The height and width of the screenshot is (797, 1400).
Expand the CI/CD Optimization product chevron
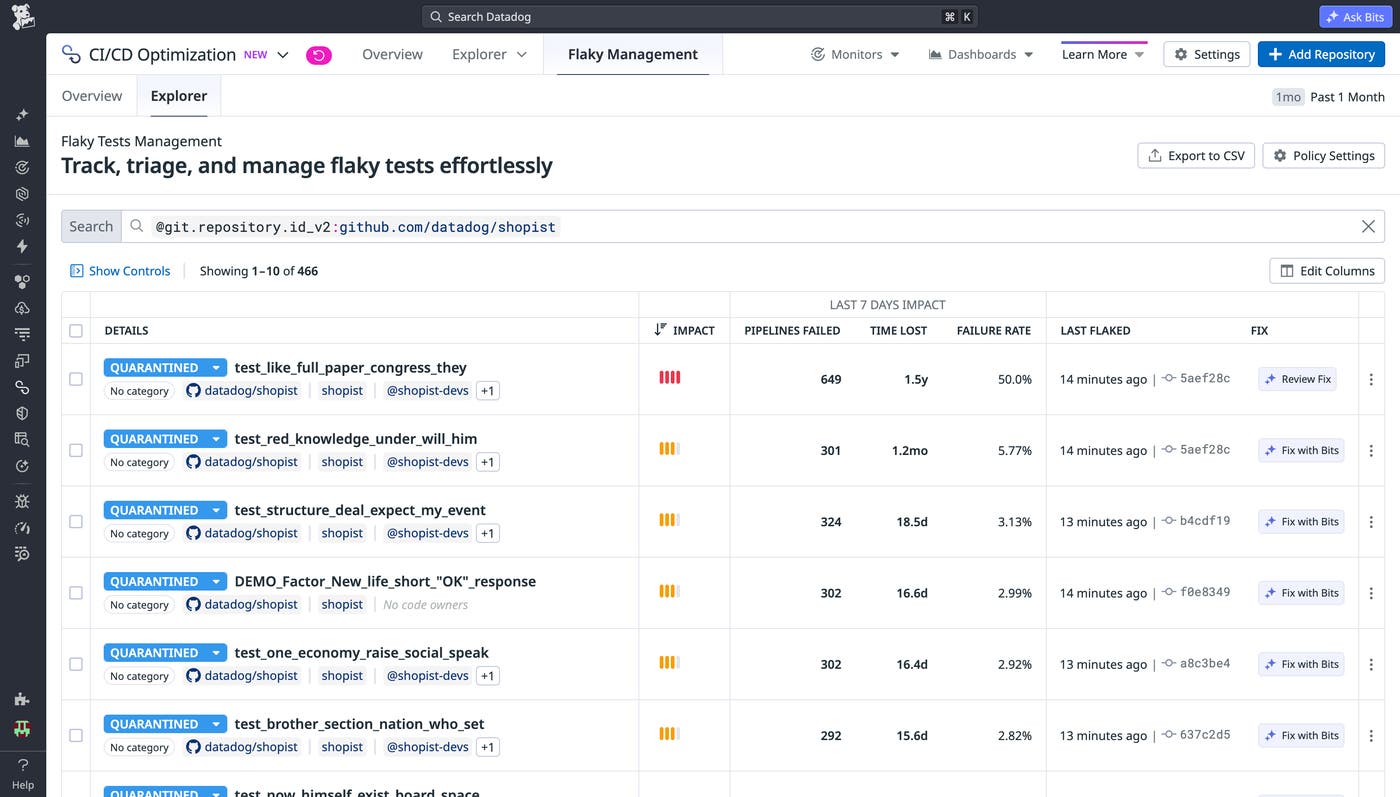pos(283,55)
